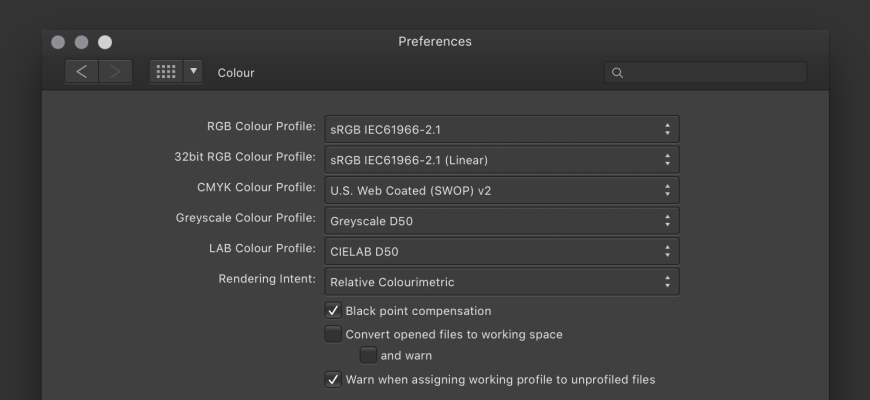Enable Convert opened files to working space

[x=333, y=334]
